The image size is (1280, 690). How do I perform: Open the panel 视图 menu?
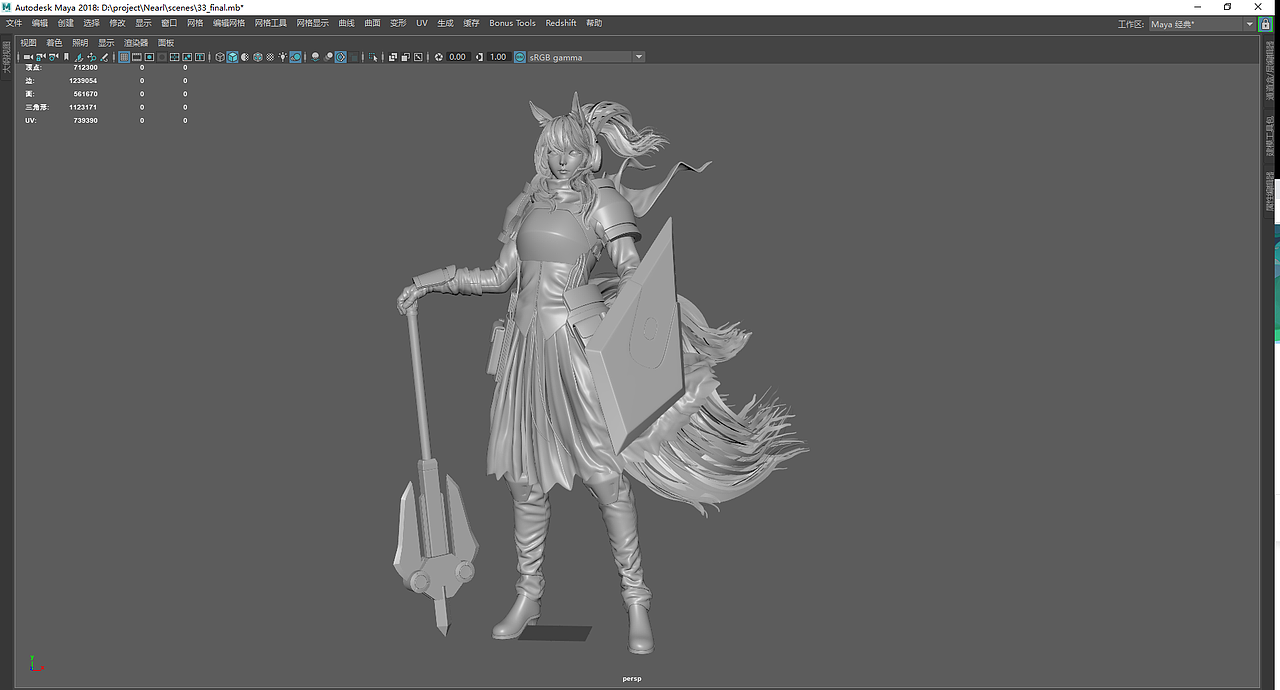(x=28, y=43)
